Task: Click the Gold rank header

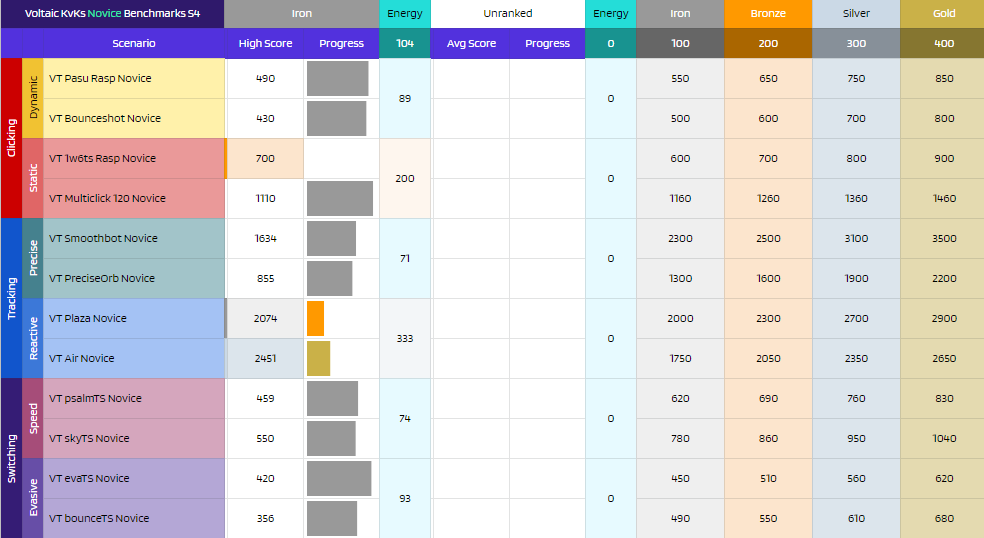Action: [x=944, y=14]
